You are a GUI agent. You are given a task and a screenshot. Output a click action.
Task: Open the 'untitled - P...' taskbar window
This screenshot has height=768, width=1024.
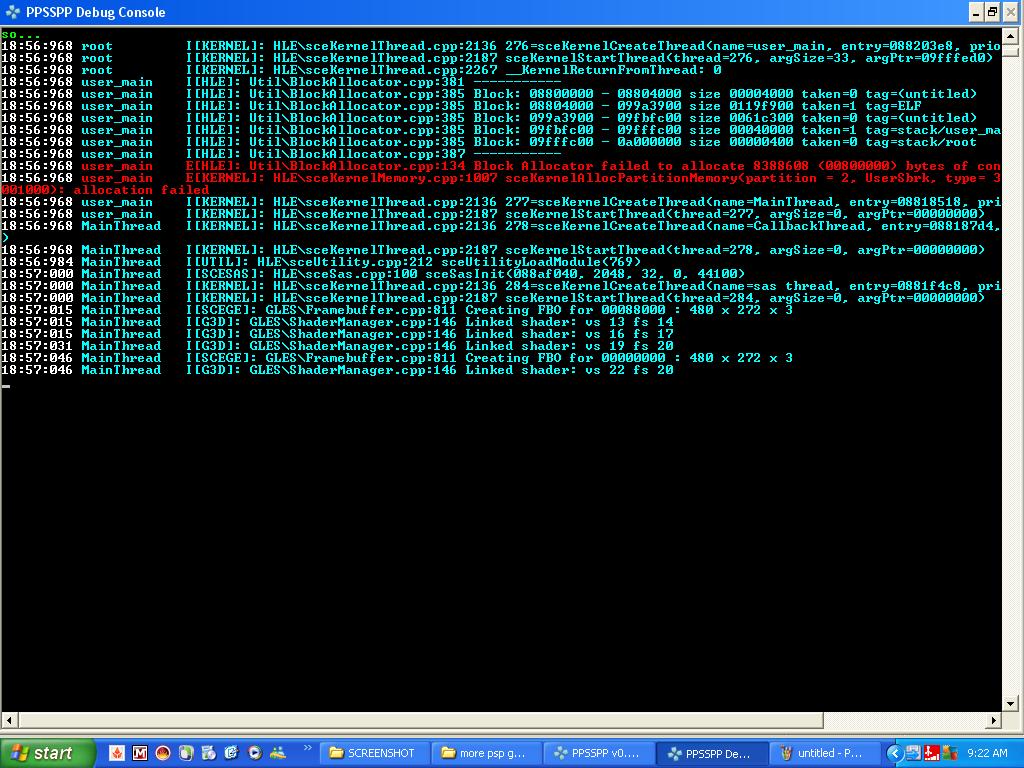pyautogui.click(x=824, y=753)
